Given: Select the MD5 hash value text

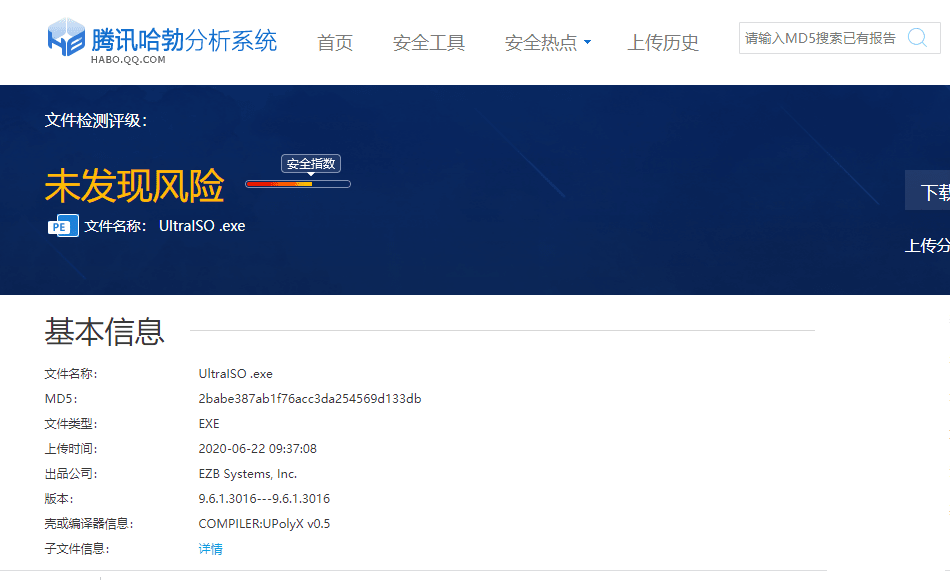Looking at the screenshot, I should coord(310,399).
